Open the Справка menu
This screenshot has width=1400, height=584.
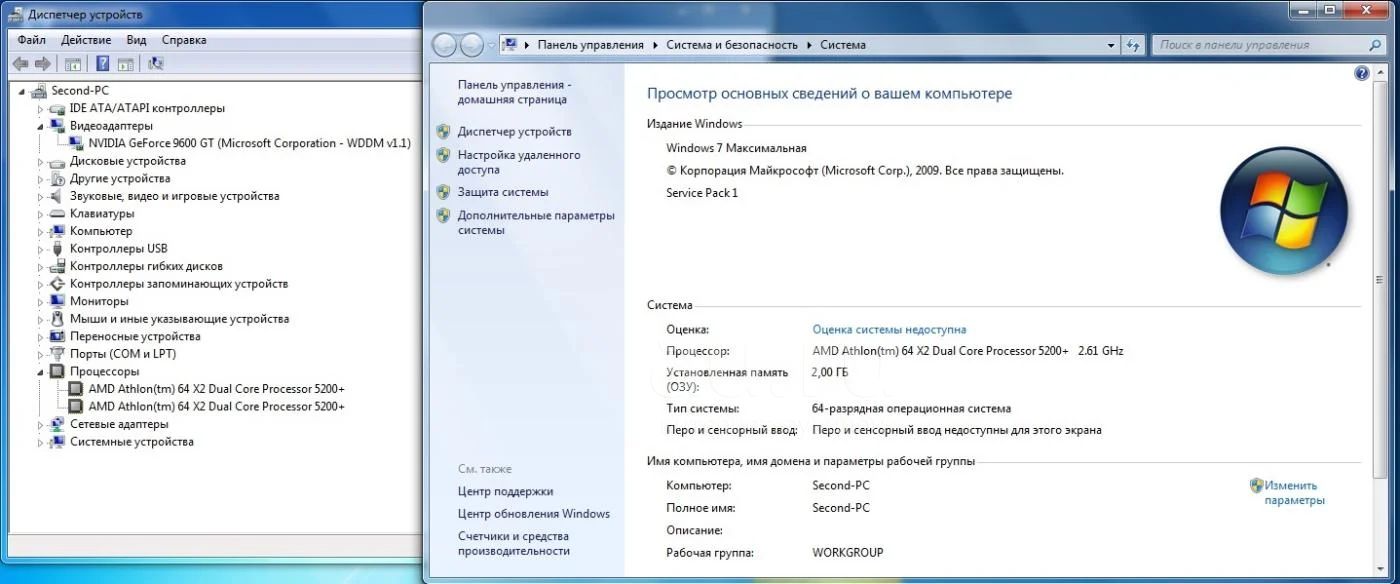pyautogui.click(x=184, y=40)
